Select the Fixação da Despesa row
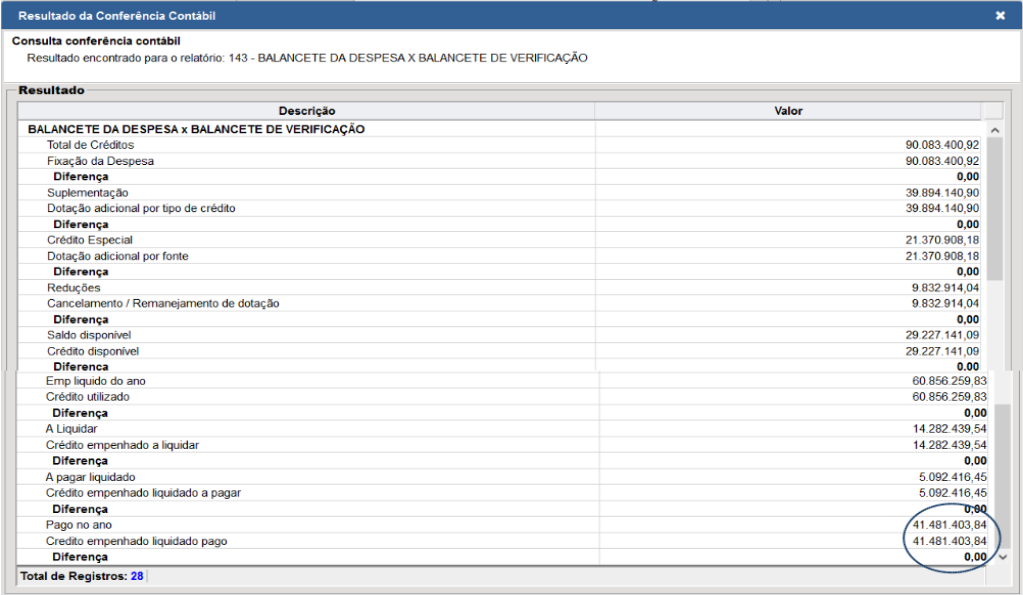 pos(499,161)
